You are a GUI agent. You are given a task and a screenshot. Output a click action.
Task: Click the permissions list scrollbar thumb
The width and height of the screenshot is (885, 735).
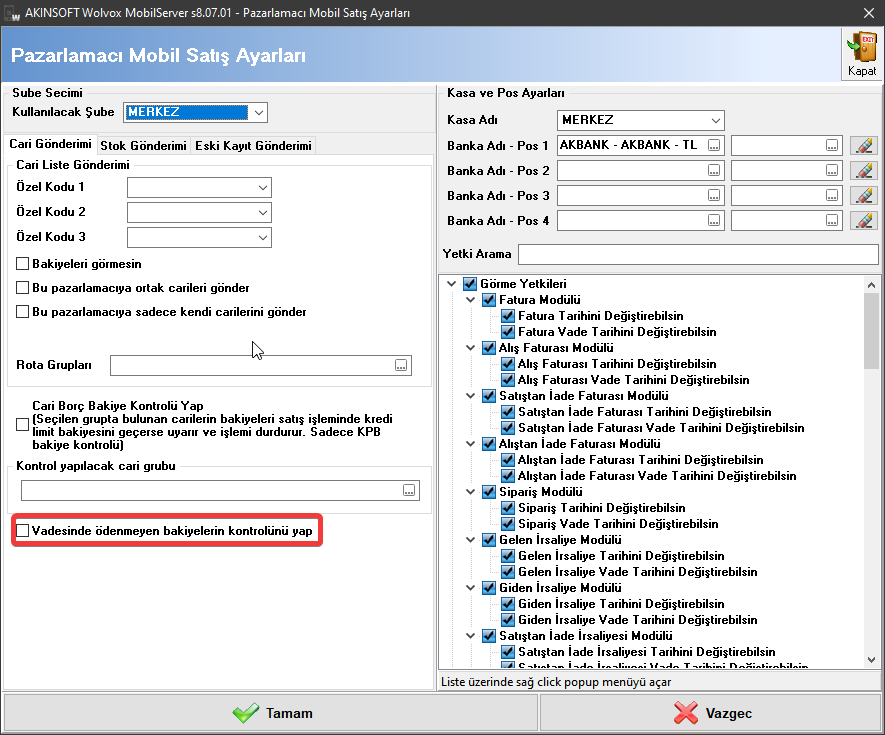[x=871, y=331]
